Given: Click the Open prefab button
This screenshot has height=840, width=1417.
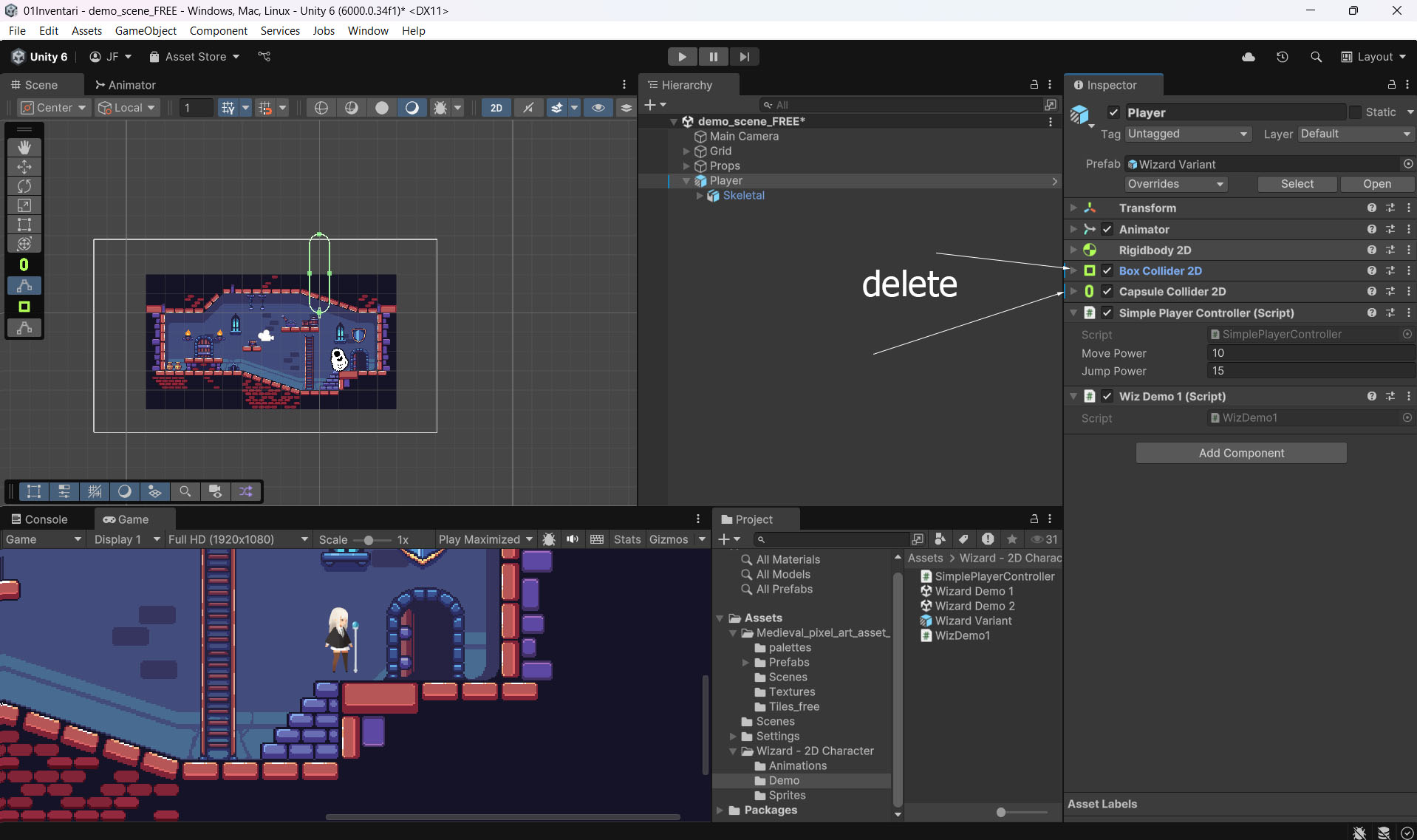Looking at the screenshot, I should 1376,184.
